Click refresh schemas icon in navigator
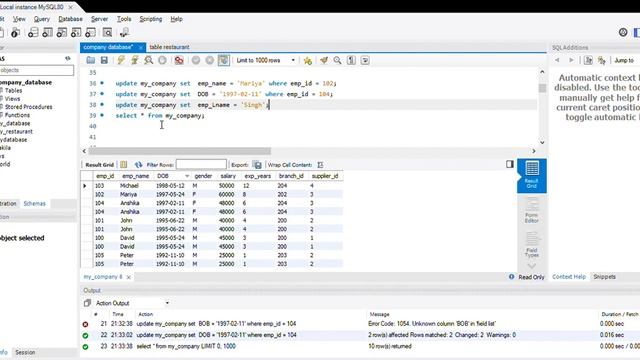 click(x=68, y=58)
